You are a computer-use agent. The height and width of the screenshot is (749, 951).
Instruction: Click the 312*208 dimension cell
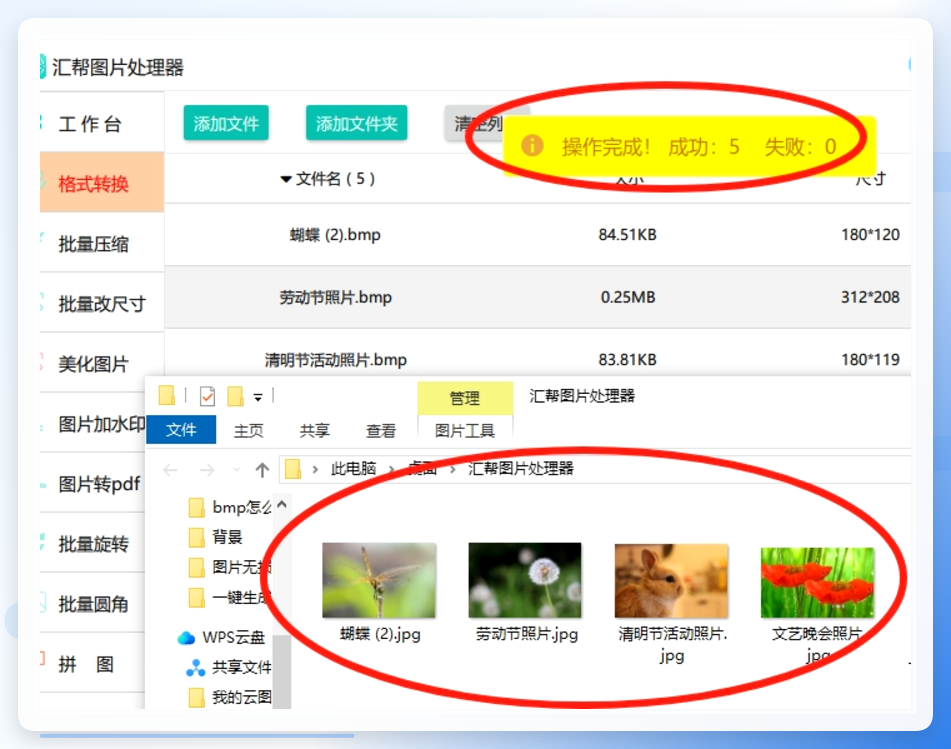pos(870,297)
